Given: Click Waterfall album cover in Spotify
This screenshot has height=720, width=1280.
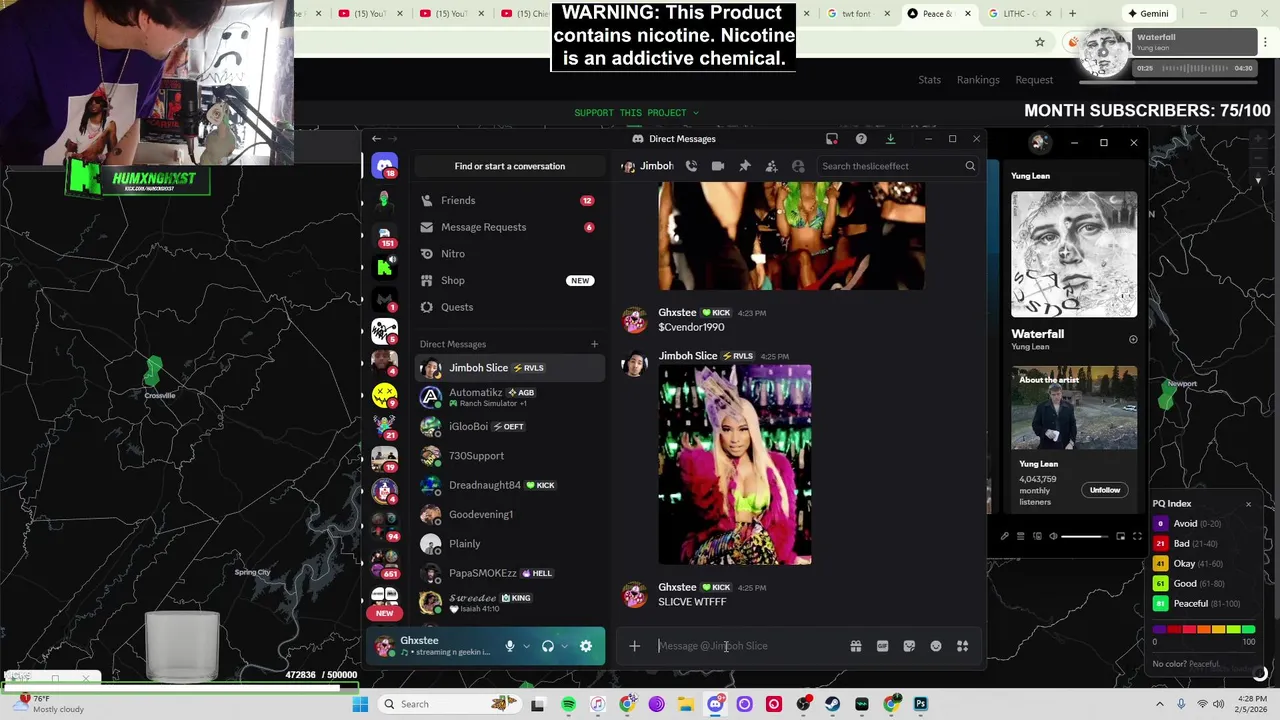Looking at the screenshot, I should point(1074,254).
